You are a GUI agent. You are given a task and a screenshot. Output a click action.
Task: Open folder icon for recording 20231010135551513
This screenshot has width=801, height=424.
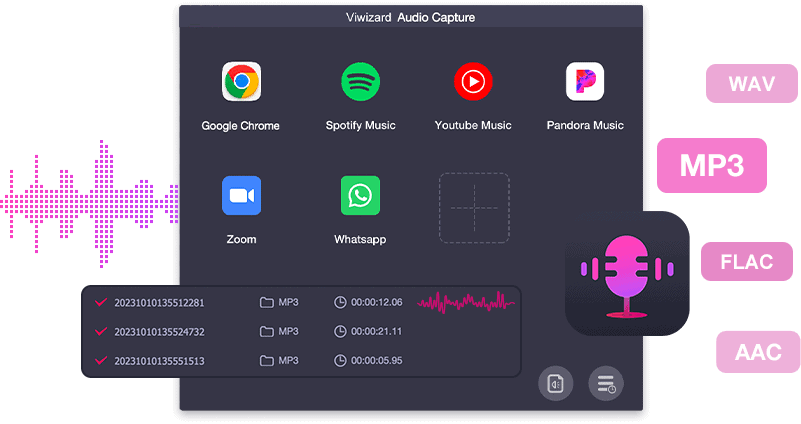tap(267, 361)
